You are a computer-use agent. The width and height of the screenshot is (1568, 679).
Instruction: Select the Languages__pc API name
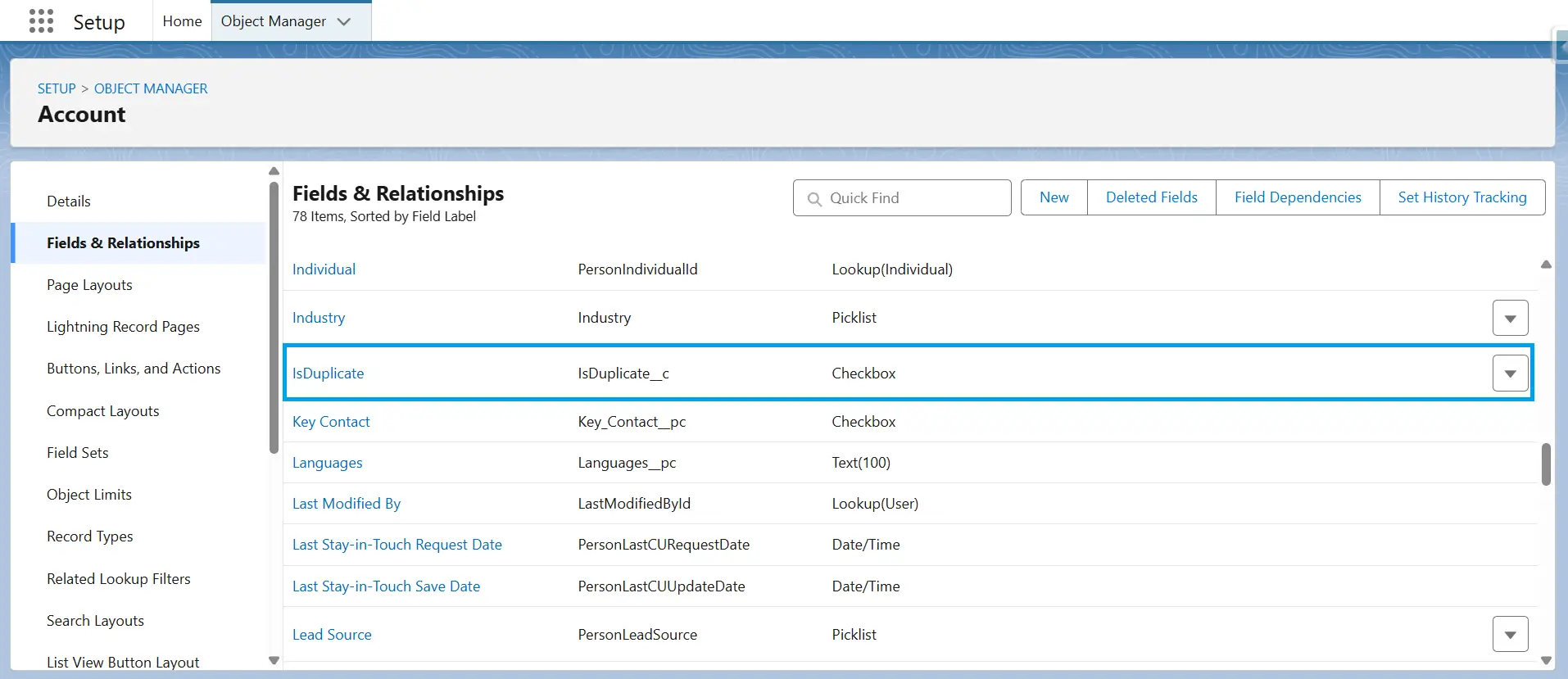(x=627, y=463)
